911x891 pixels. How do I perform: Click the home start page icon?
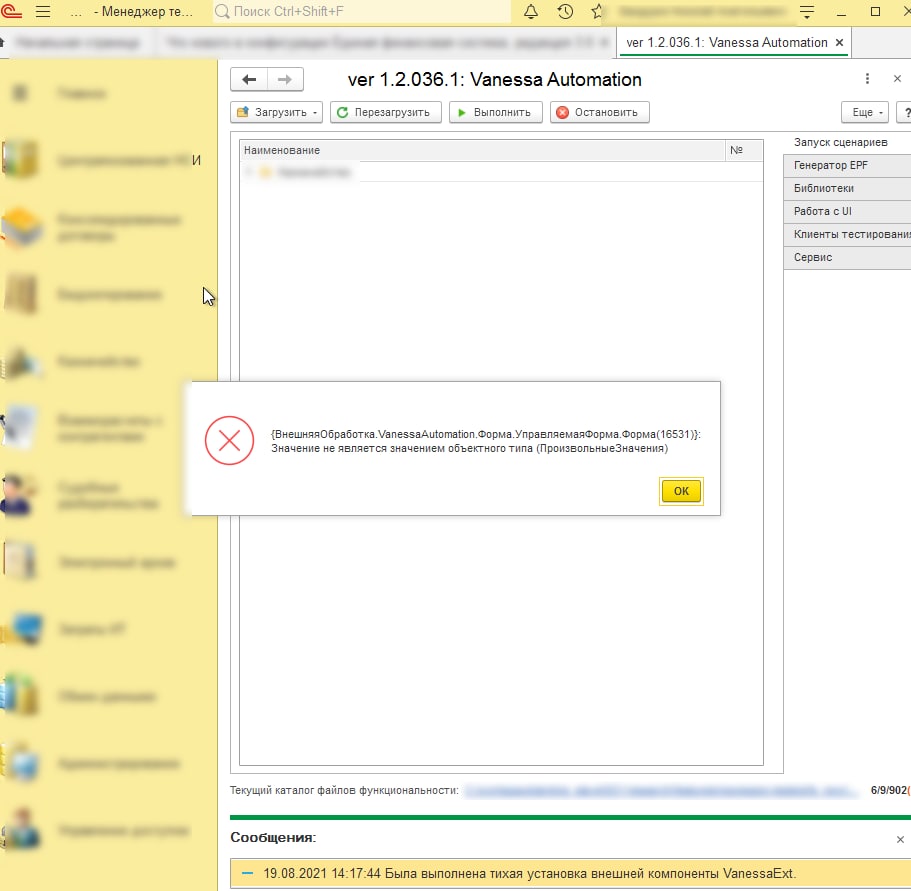(x=2, y=42)
